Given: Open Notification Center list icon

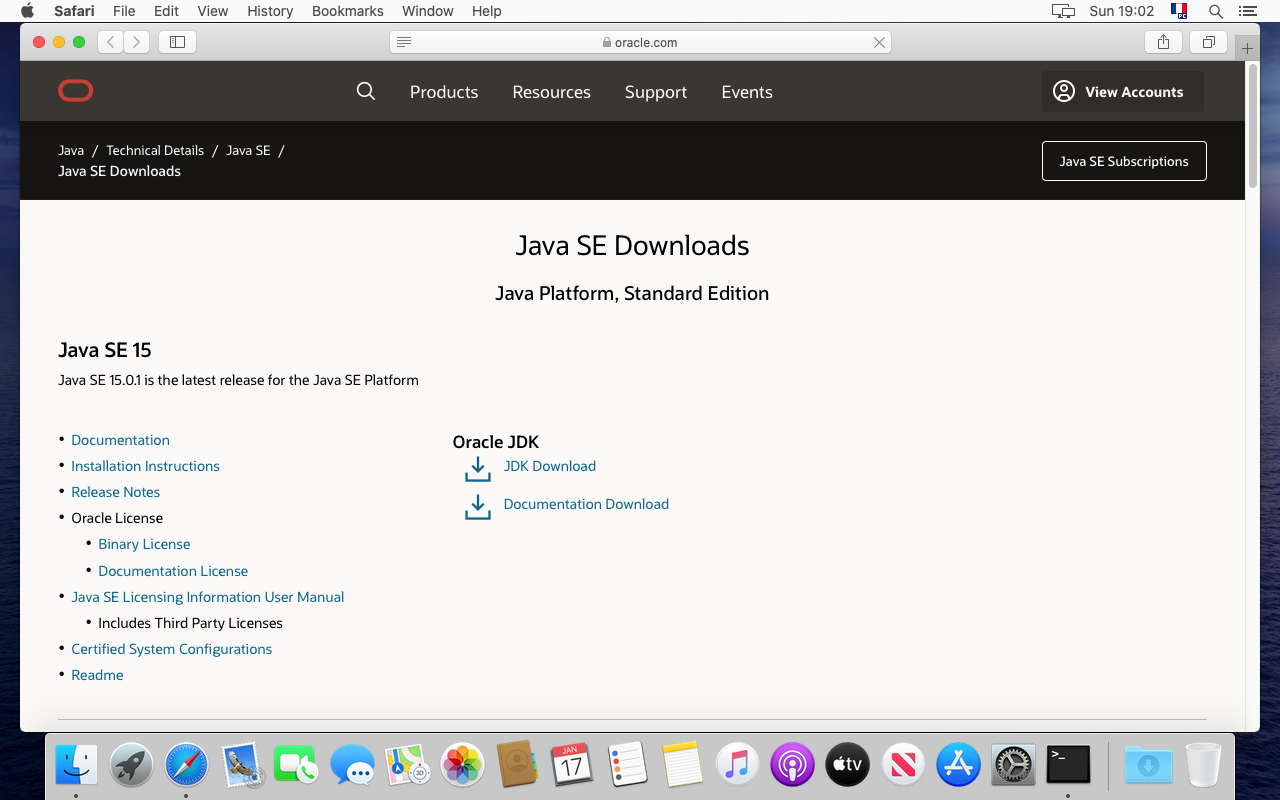Looking at the screenshot, I should [1247, 11].
